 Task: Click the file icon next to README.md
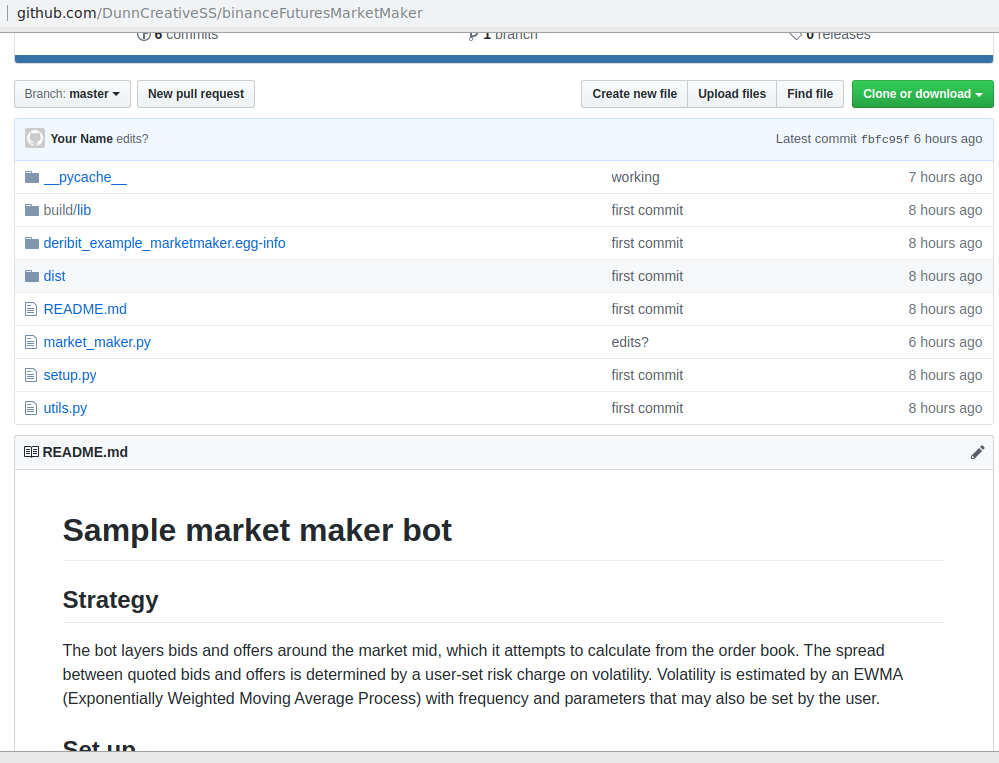pyautogui.click(x=32, y=309)
